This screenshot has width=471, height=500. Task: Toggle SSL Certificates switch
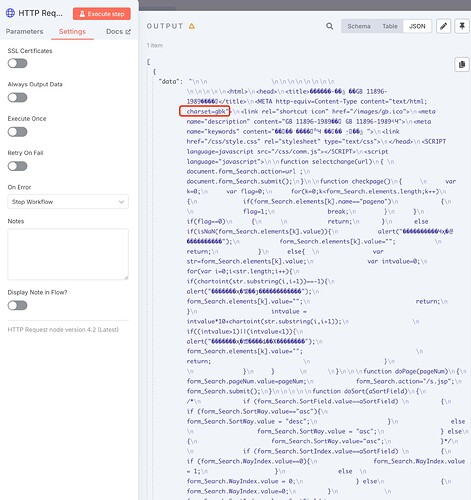(x=17, y=63)
